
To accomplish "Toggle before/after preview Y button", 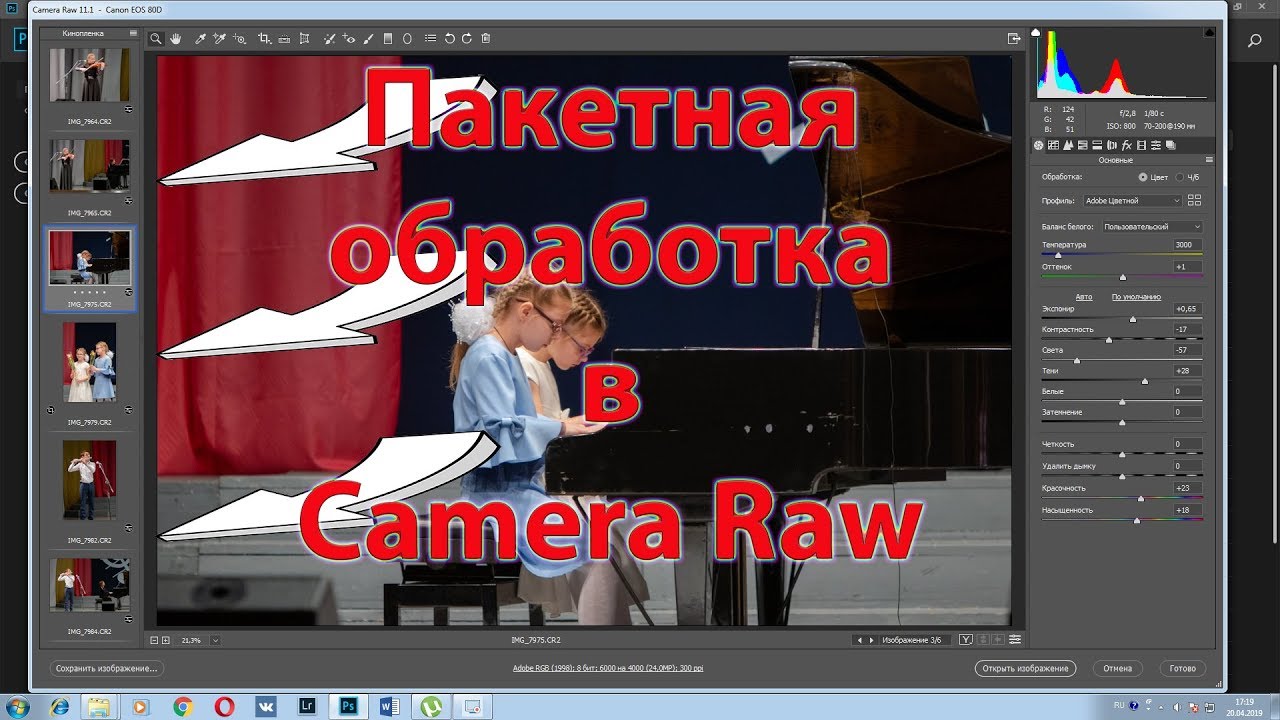I will pos(965,640).
